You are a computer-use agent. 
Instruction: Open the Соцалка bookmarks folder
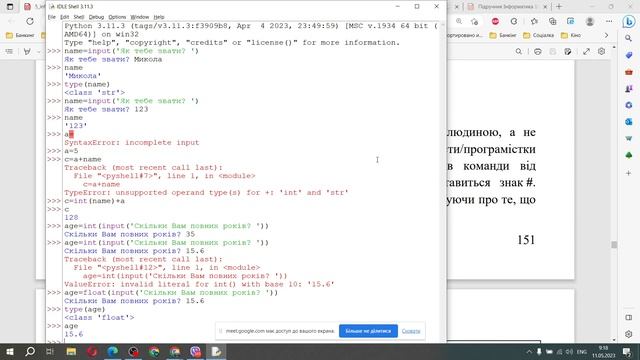(538, 36)
